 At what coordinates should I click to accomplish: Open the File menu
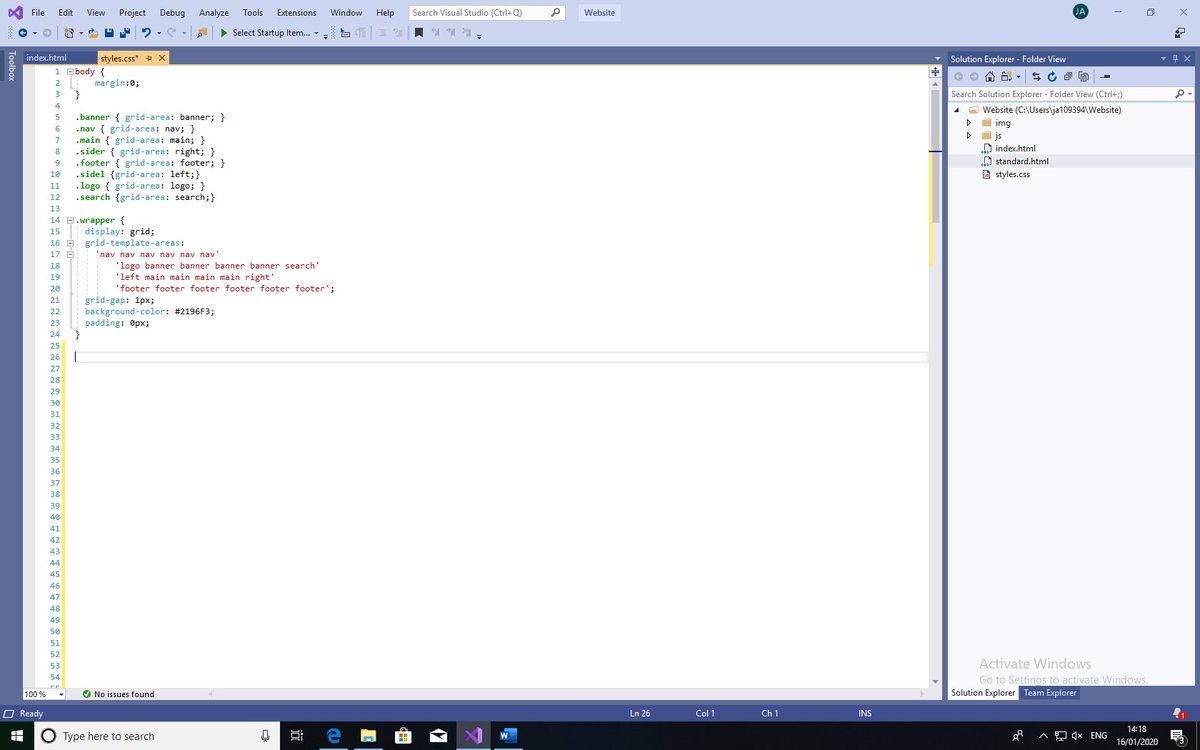37,13
